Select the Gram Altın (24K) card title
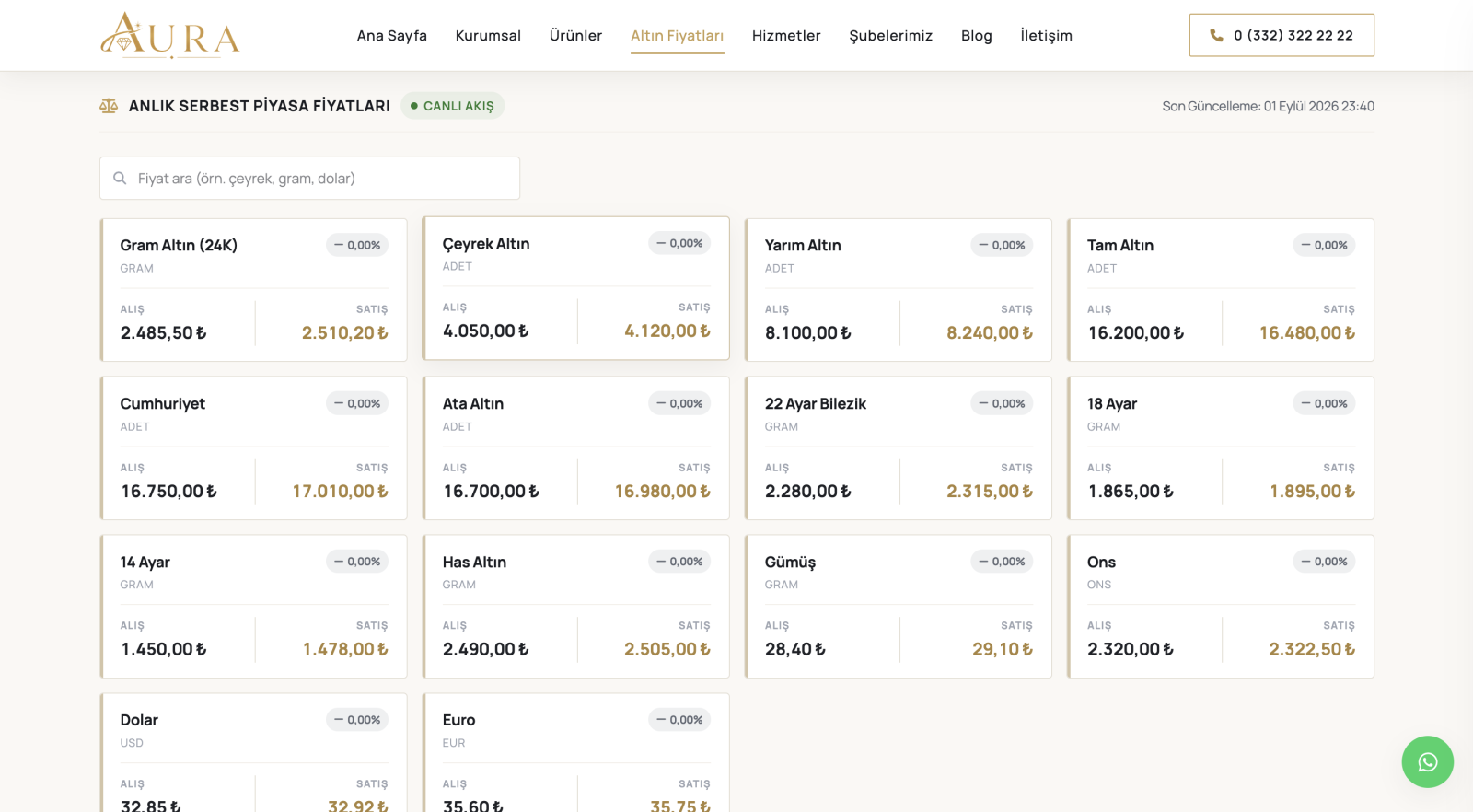The height and width of the screenshot is (812, 1473). [179, 245]
